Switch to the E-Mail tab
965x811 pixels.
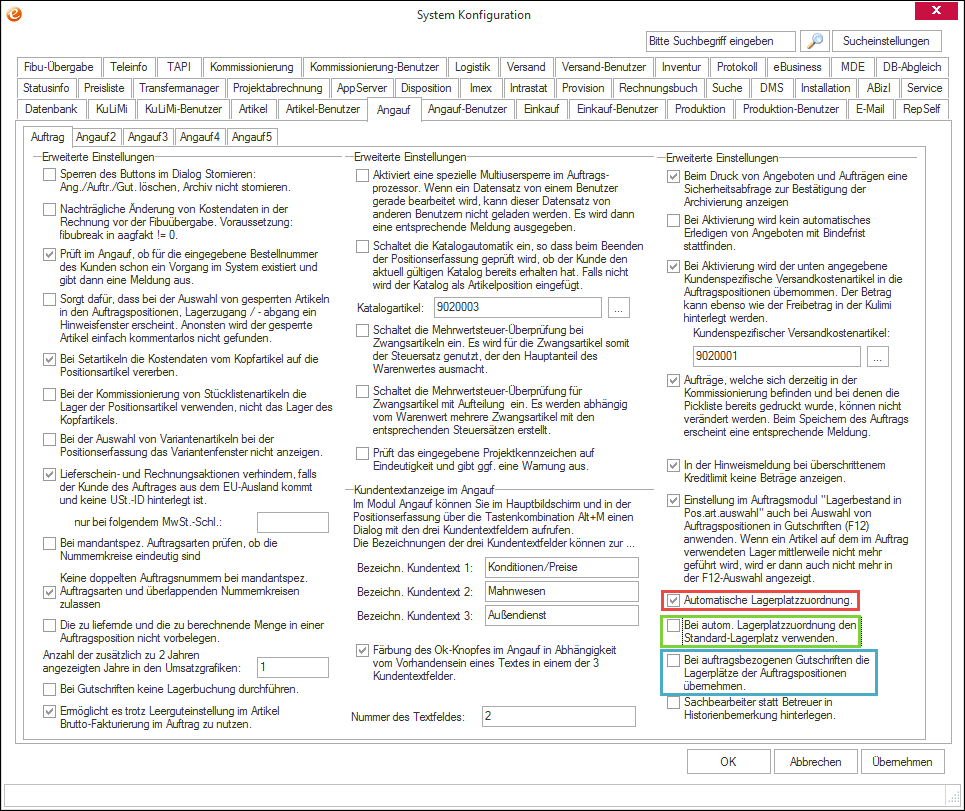(870, 109)
